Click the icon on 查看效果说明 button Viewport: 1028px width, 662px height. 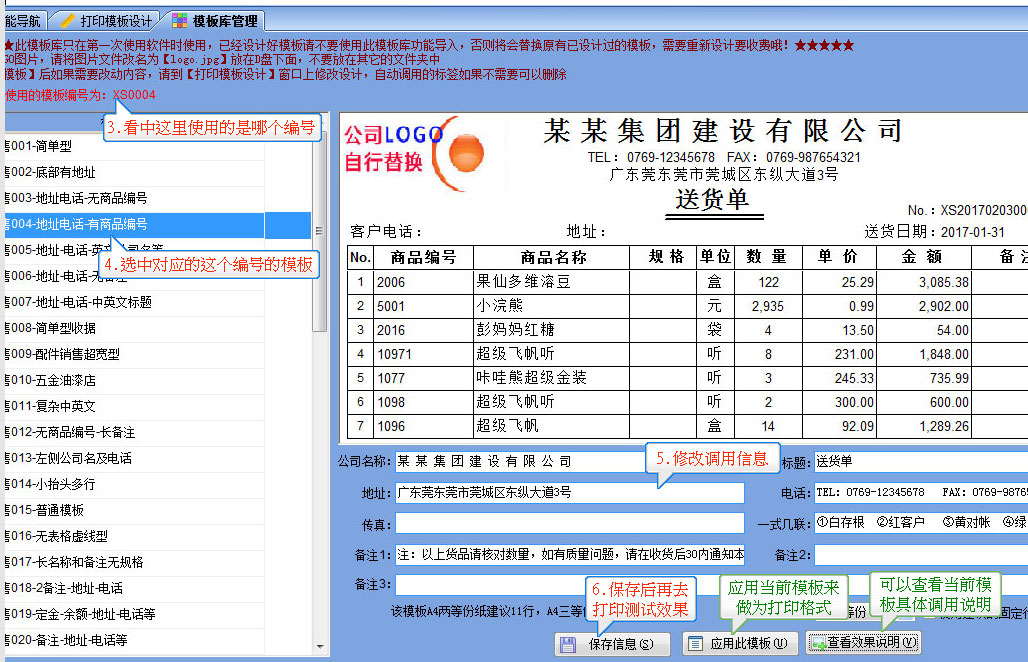(x=819, y=643)
